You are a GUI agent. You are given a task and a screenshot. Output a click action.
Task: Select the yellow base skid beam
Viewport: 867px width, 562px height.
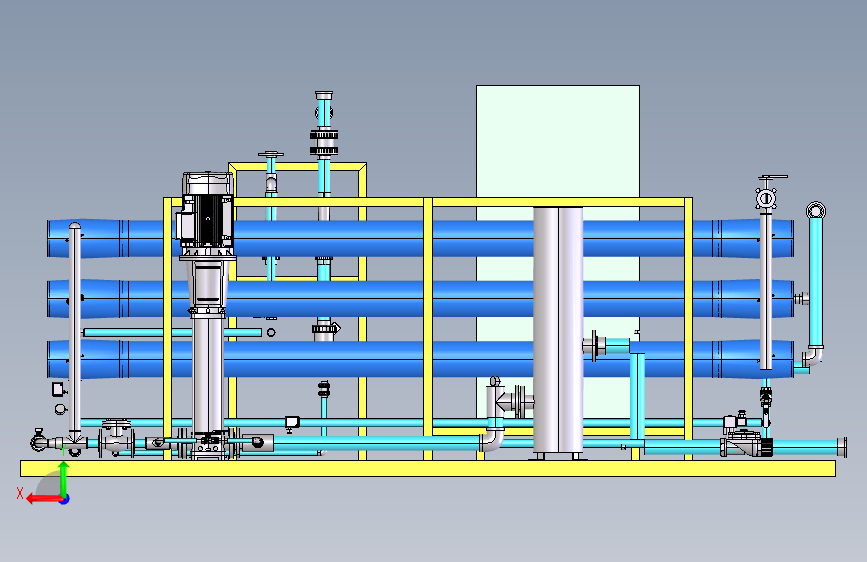tap(428, 469)
